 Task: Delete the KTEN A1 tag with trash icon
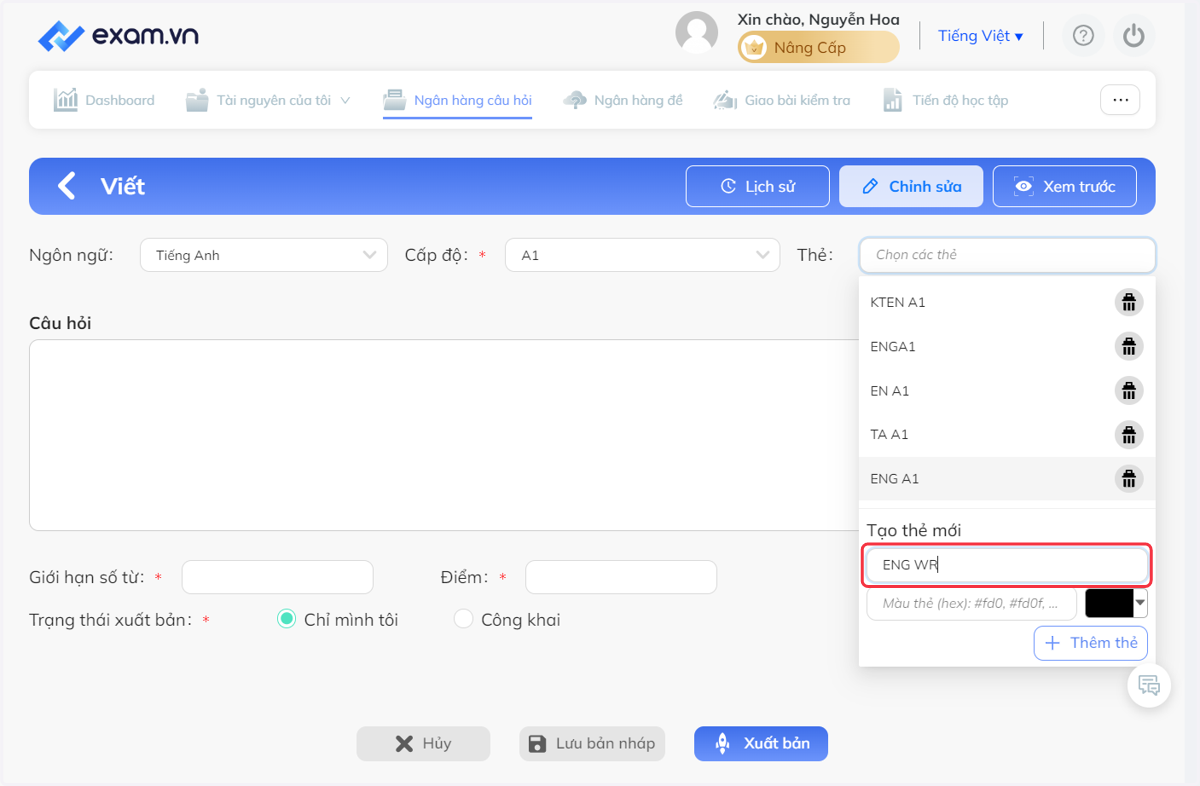pyautogui.click(x=1129, y=302)
